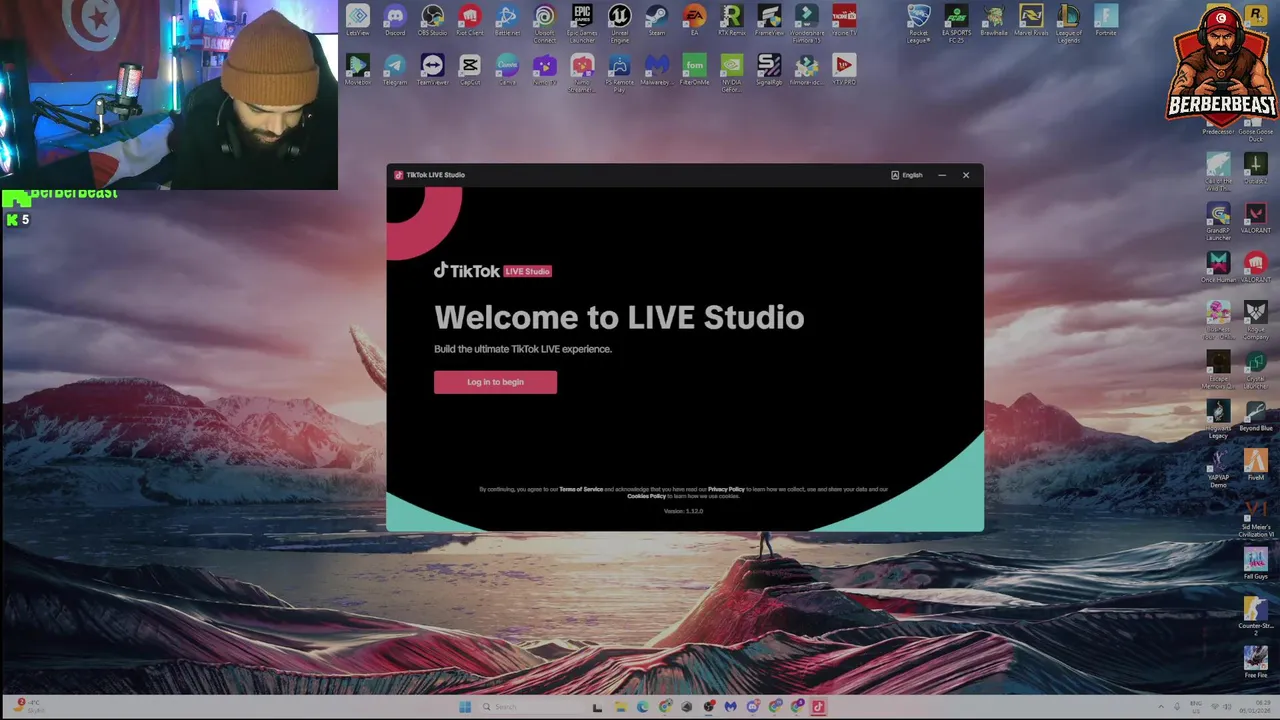The image size is (1280, 720).
Task: Launch Wondershare Filmora 15 shortcut
Action: point(807,23)
